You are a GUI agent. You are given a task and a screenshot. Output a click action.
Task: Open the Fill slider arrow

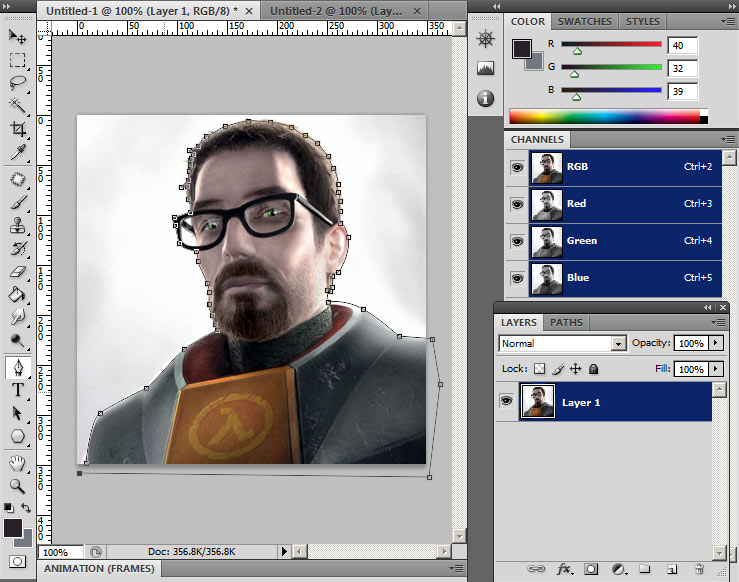click(716, 369)
